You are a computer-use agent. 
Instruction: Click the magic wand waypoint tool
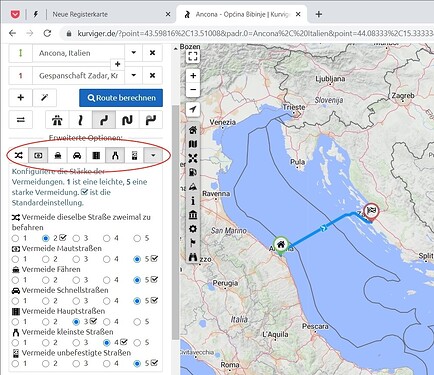pyautogui.click(x=44, y=97)
